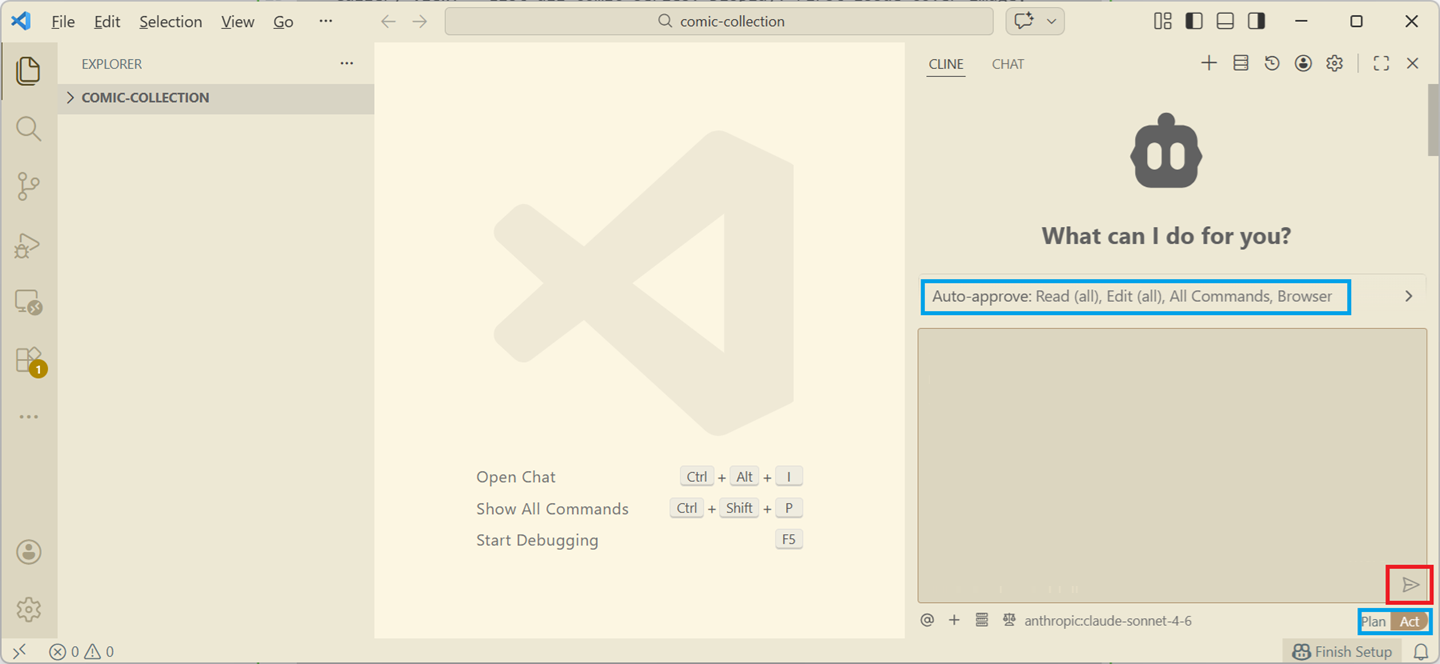
Task: Toggle the primary side bar
Action: click(1194, 21)
